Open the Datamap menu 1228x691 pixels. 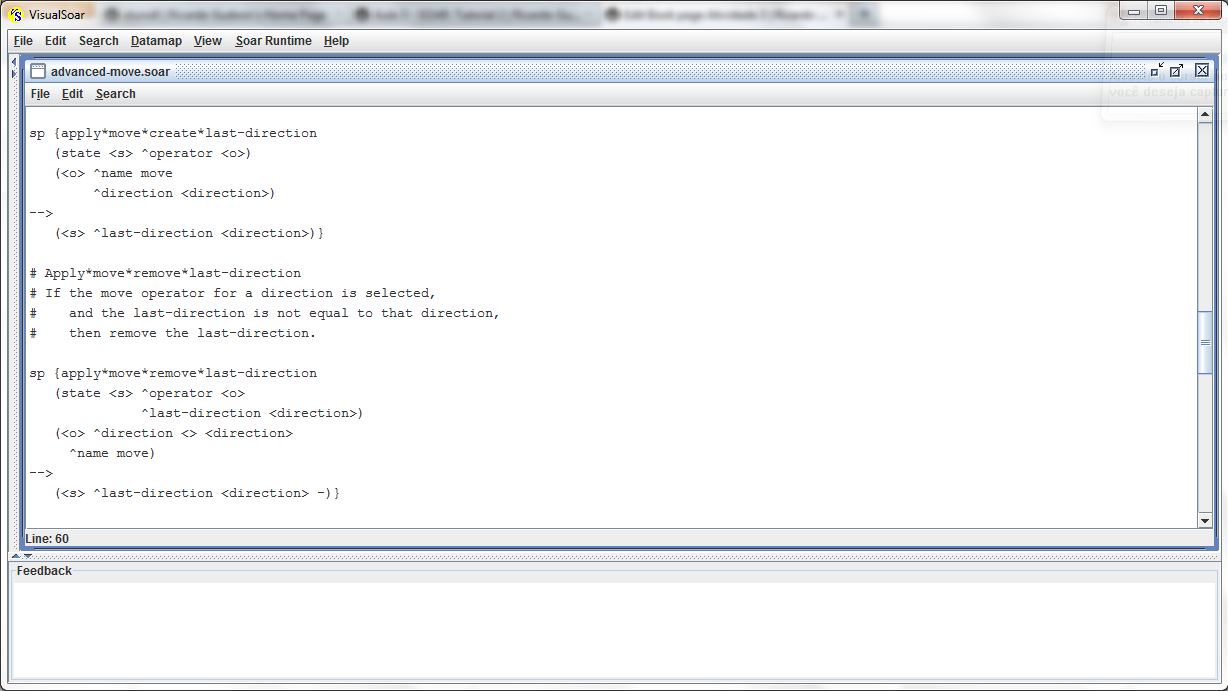(156, 41)
